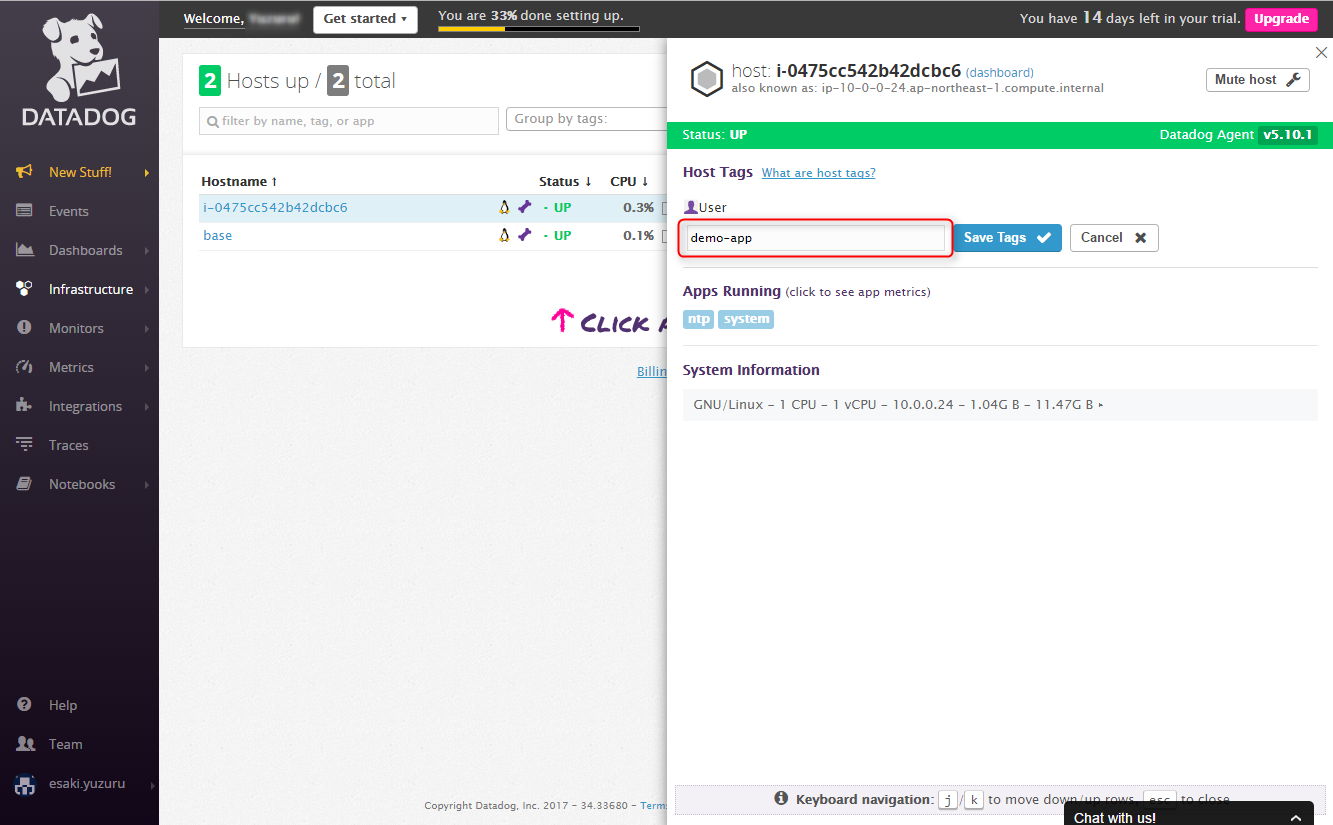Click the k keyboard key hint
The height and width of the screenshot is (825, 1333).
click(x=974, y=800)
